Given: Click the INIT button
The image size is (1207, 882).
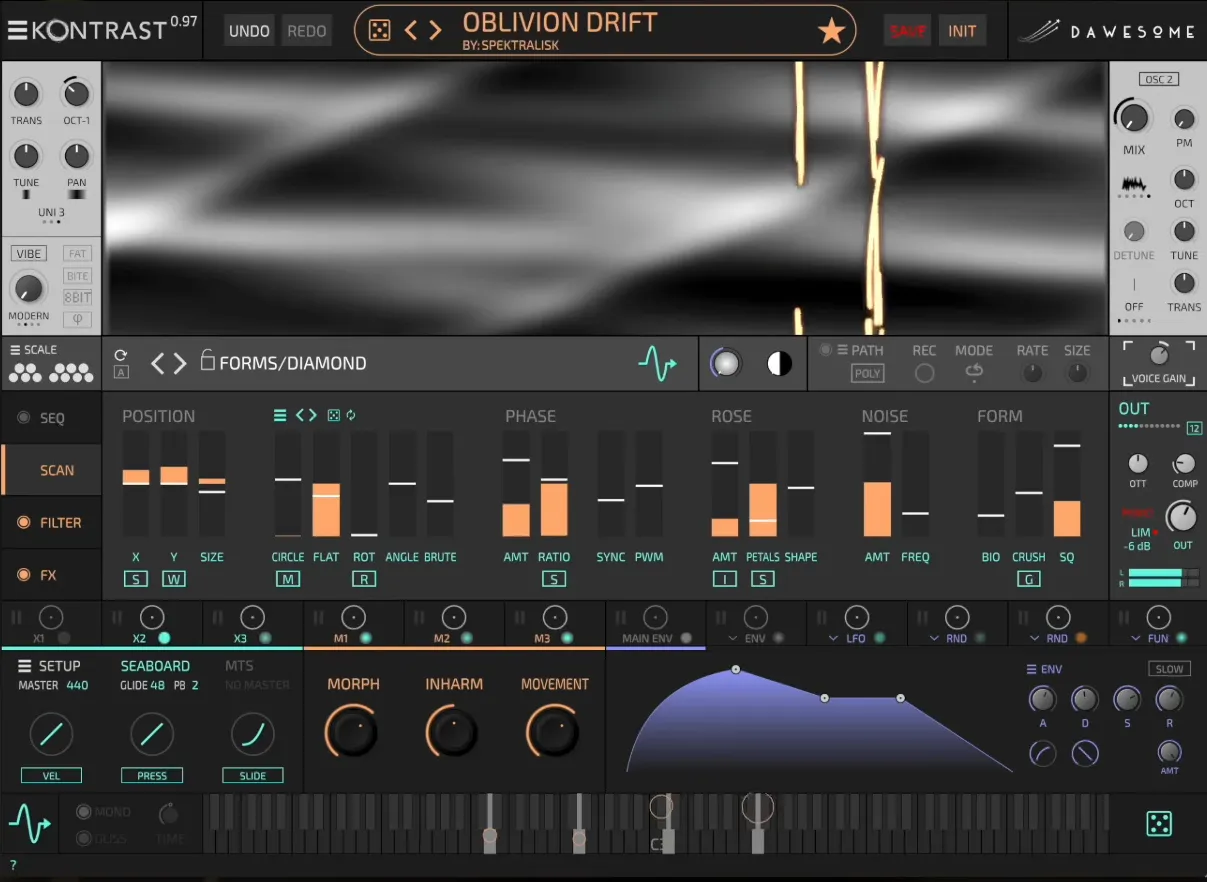Looking at the screenshot, I should (x=962, y=31).
